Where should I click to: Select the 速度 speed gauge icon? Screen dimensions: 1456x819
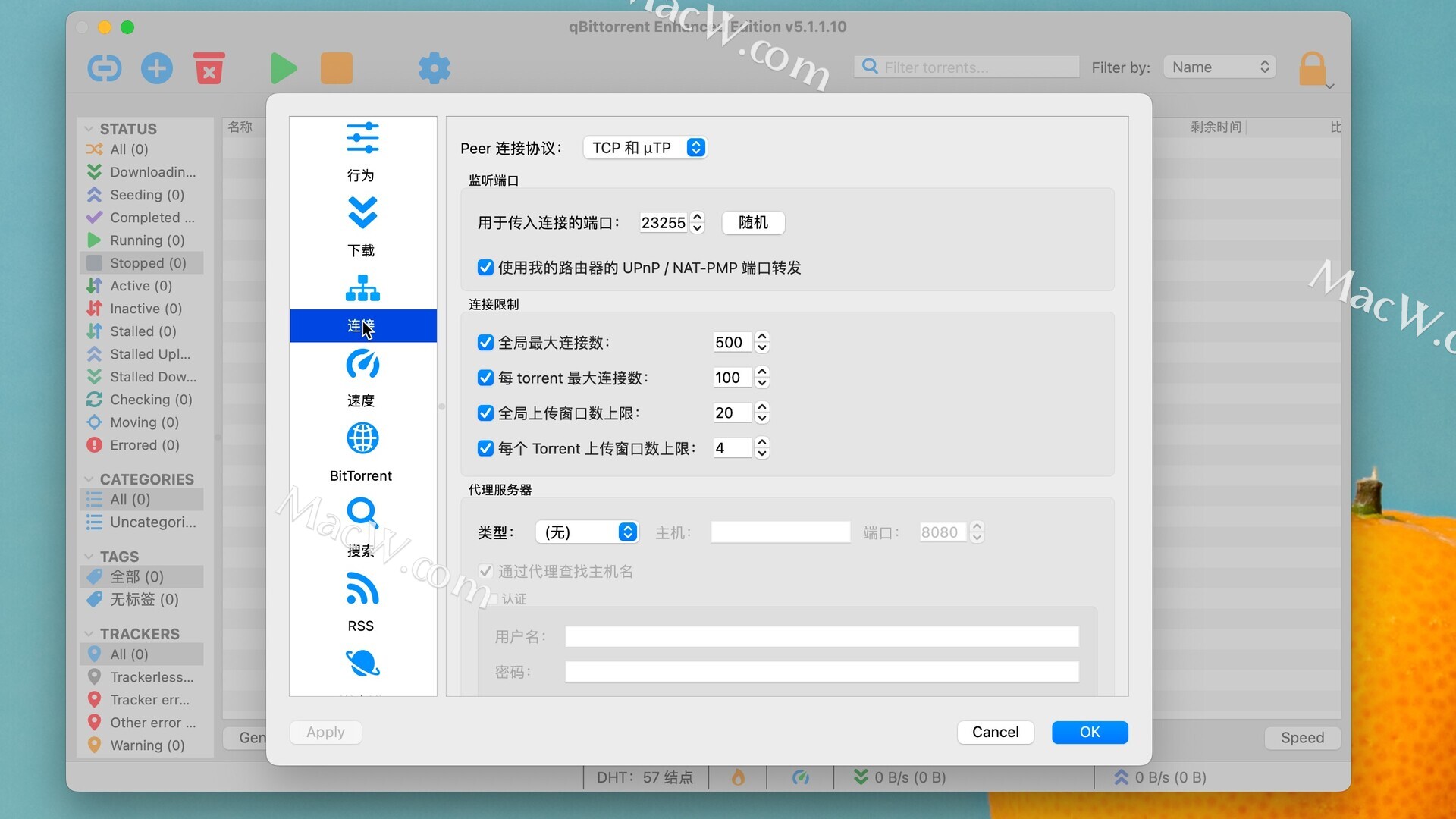coord(362,364)
